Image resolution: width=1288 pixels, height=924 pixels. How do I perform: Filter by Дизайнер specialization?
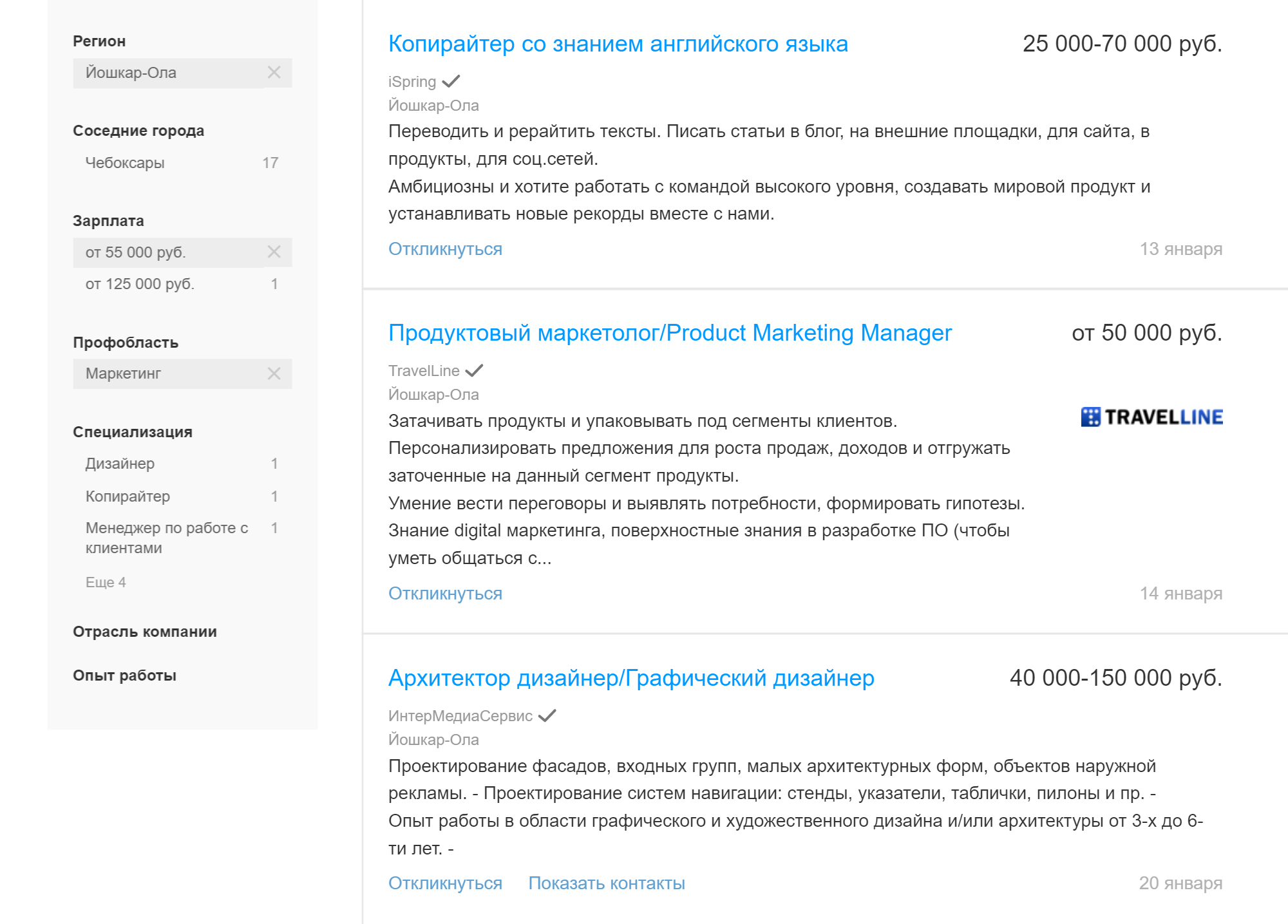[x=182, y=464]
